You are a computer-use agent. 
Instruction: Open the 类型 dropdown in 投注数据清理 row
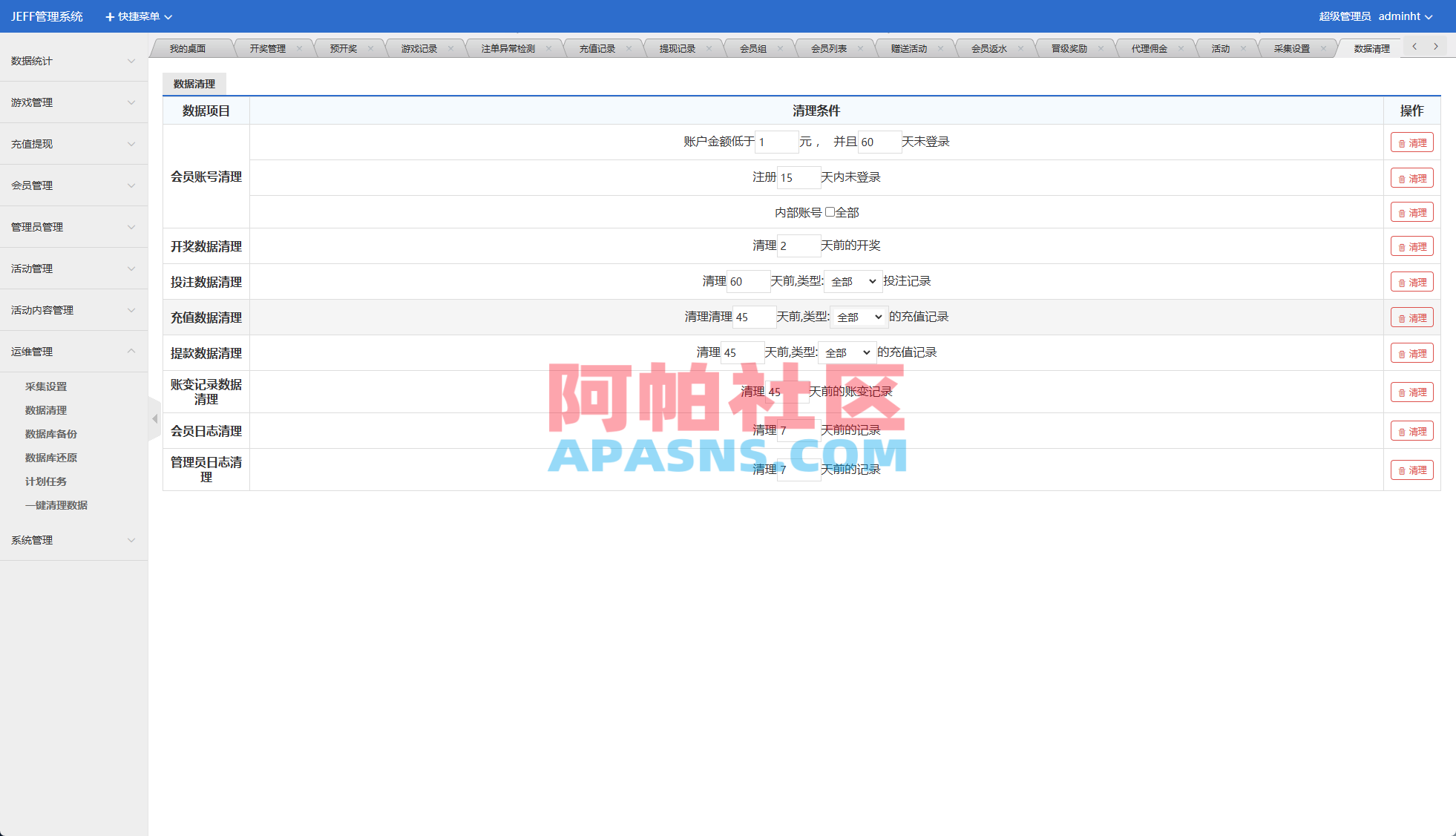pos(853,281)
